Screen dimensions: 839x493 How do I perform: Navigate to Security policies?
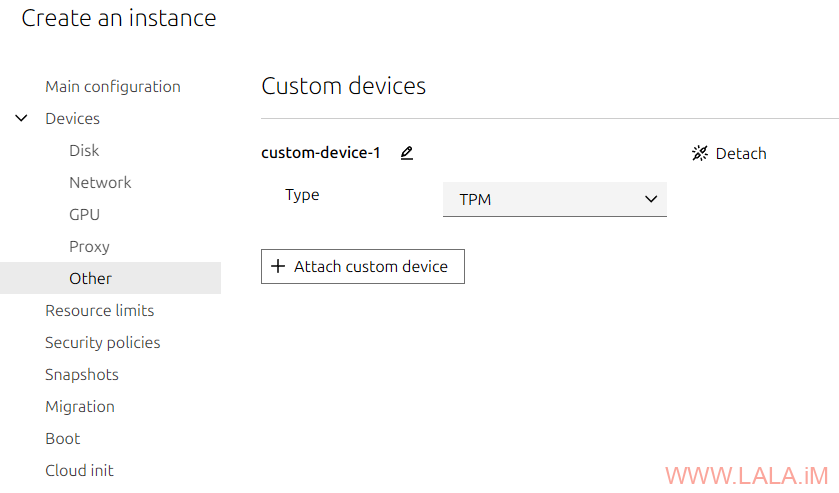102,342
